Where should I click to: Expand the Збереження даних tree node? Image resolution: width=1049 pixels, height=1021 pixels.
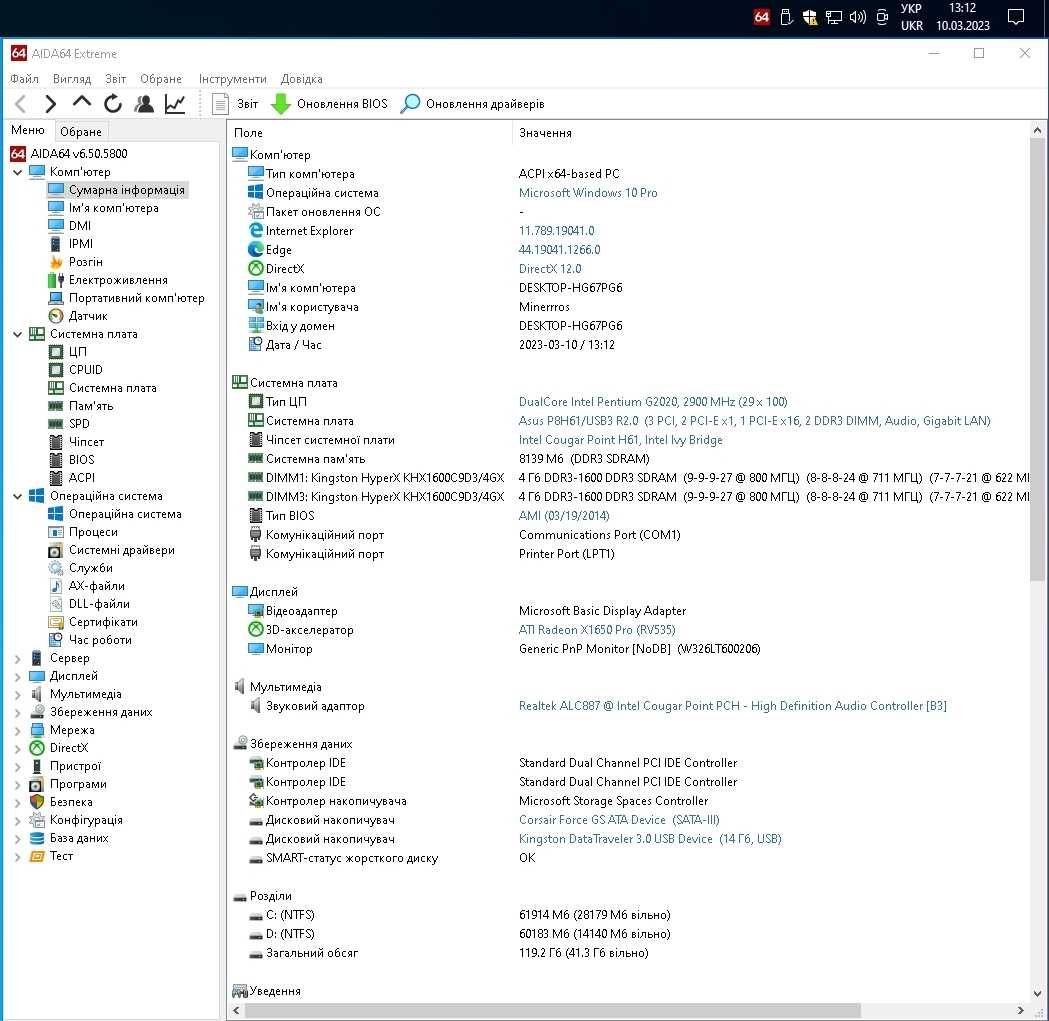[x=18, y=713]
